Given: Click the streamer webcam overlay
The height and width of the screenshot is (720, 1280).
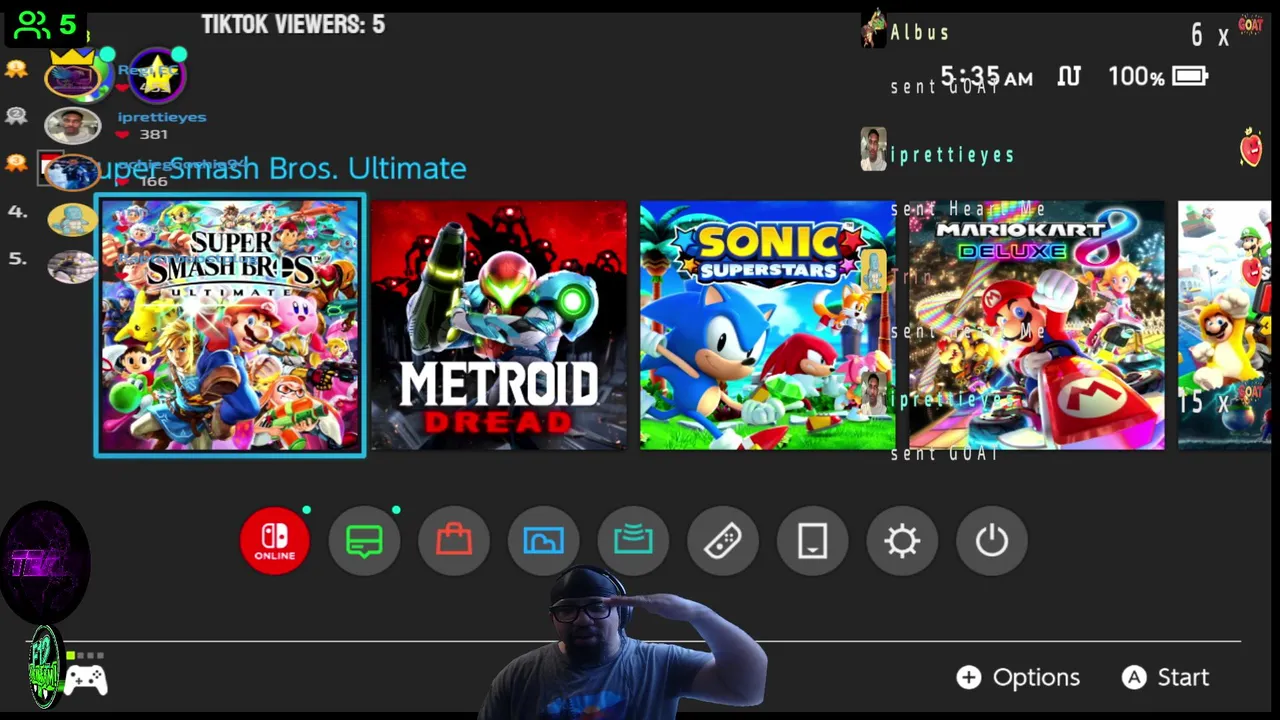Looking at the screenshot, I should click(x=625, y=642).
